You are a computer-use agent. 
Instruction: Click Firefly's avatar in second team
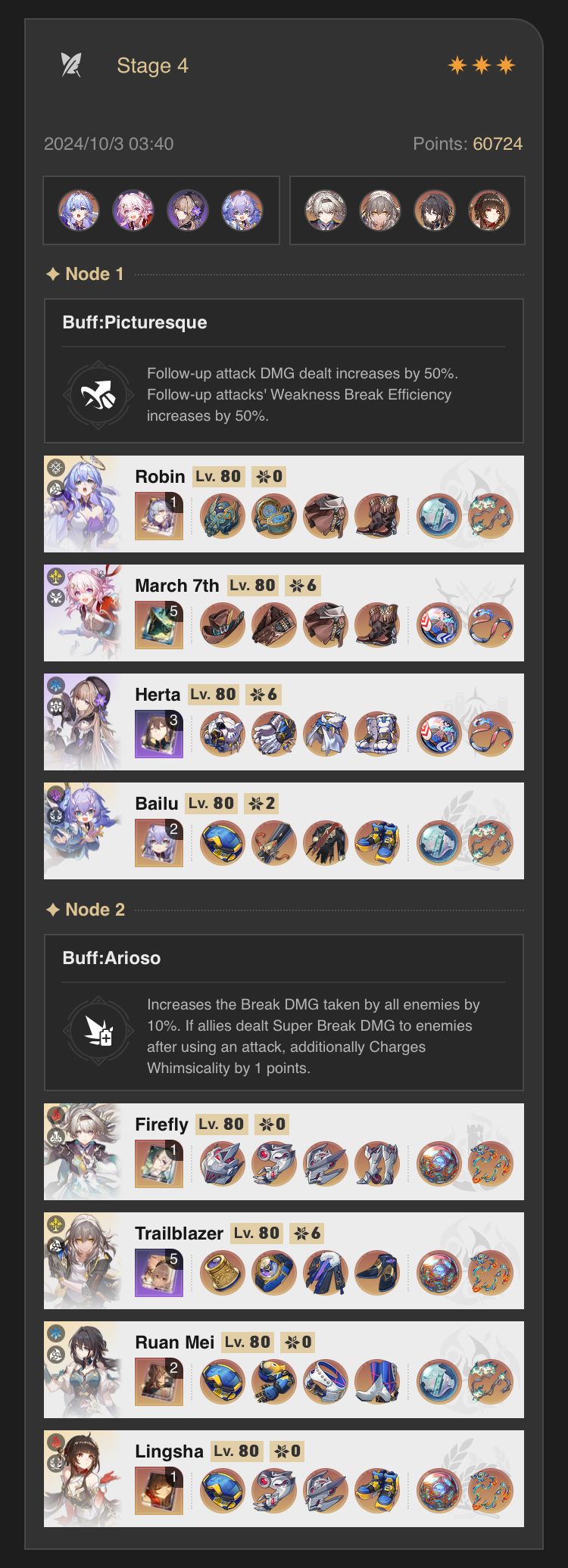click(326, 210)
